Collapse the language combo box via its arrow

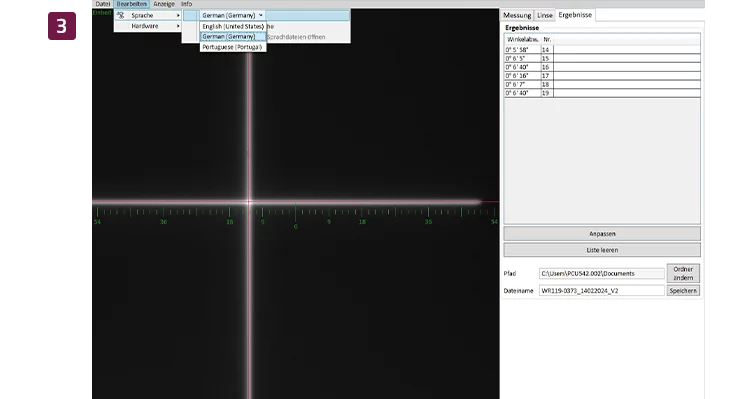[260, 15]
